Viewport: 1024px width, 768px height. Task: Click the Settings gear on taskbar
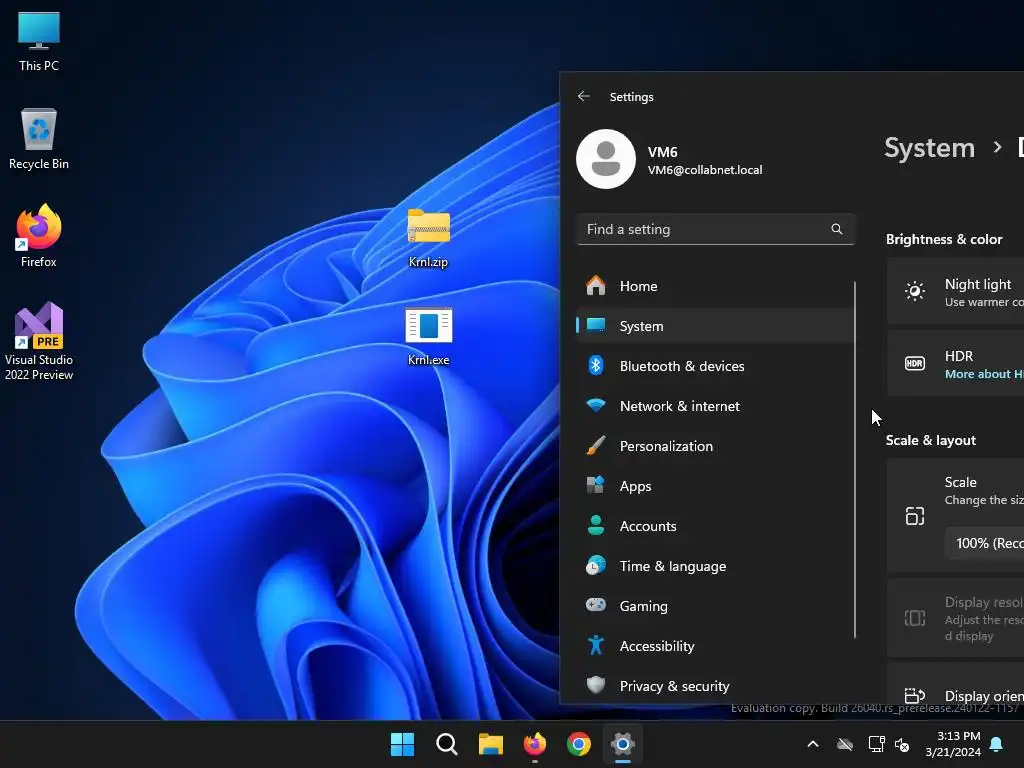pyautogui.click(x=623, y=744)
